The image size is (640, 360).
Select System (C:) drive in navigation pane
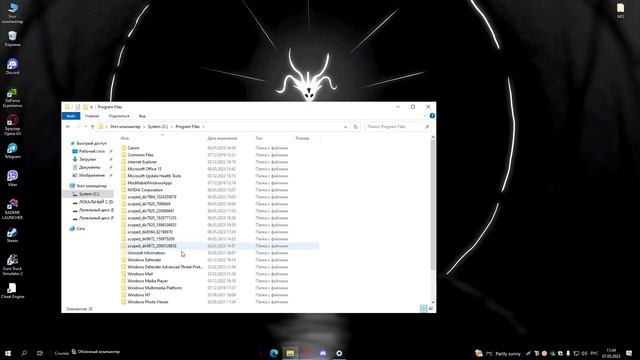tap(89, 194)
